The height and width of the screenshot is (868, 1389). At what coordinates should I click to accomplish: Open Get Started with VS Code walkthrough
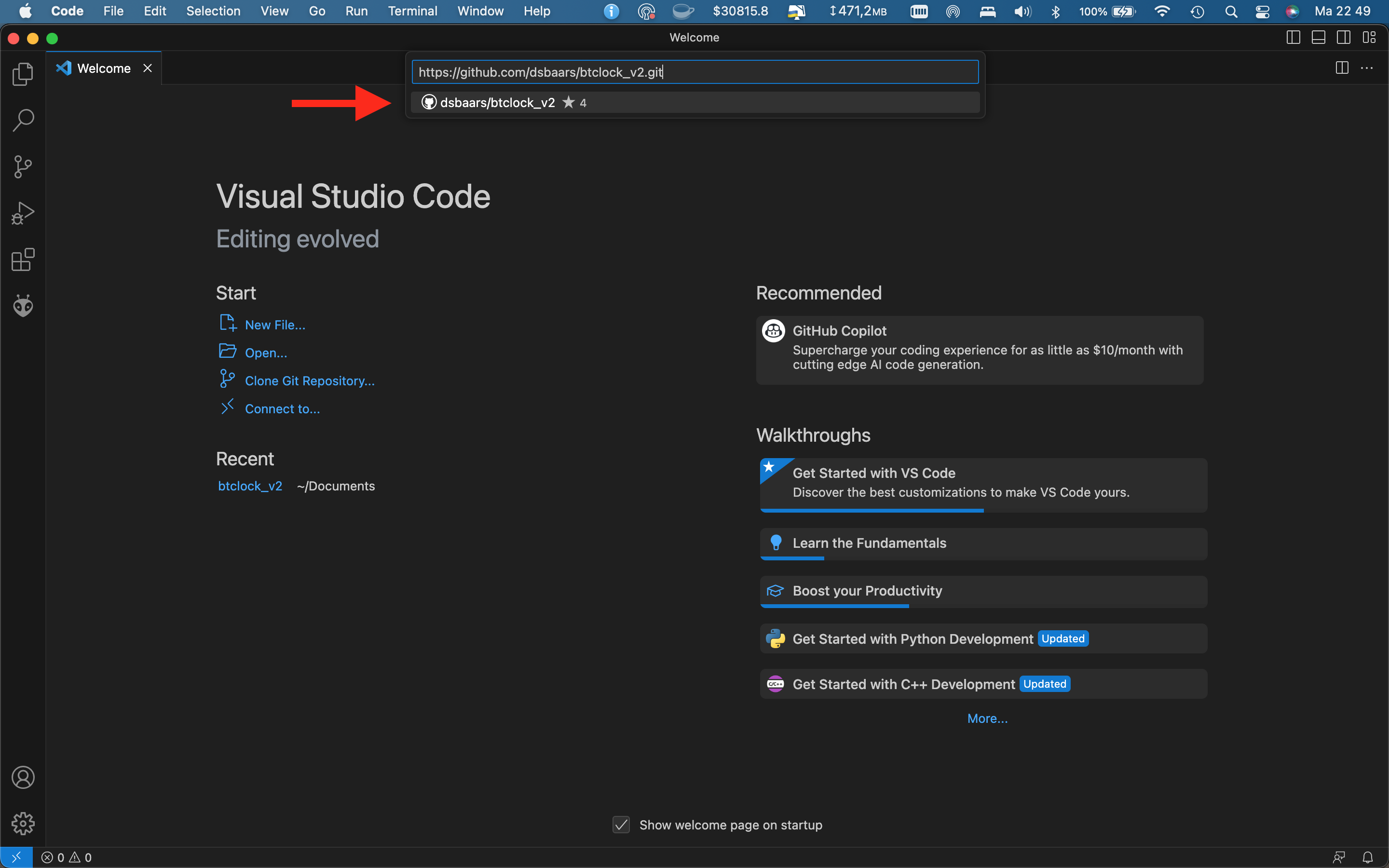983,485
